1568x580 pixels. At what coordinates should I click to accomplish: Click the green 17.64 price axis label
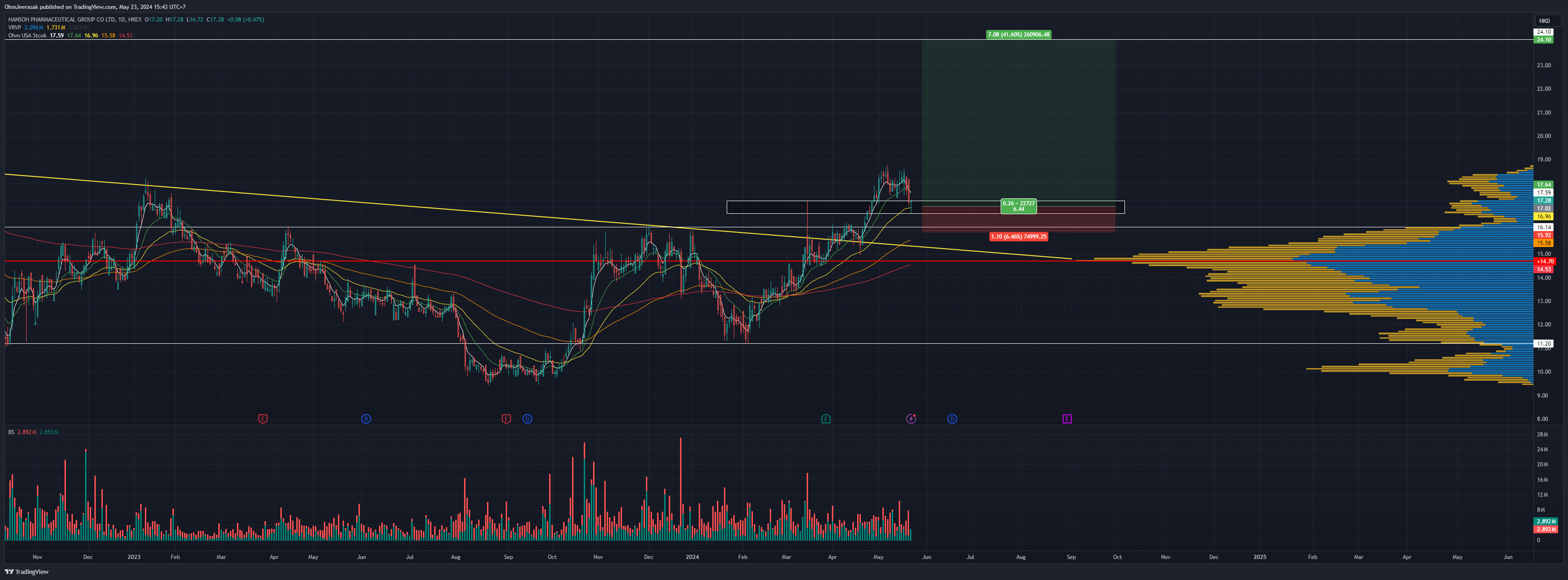coord(1544,185)
